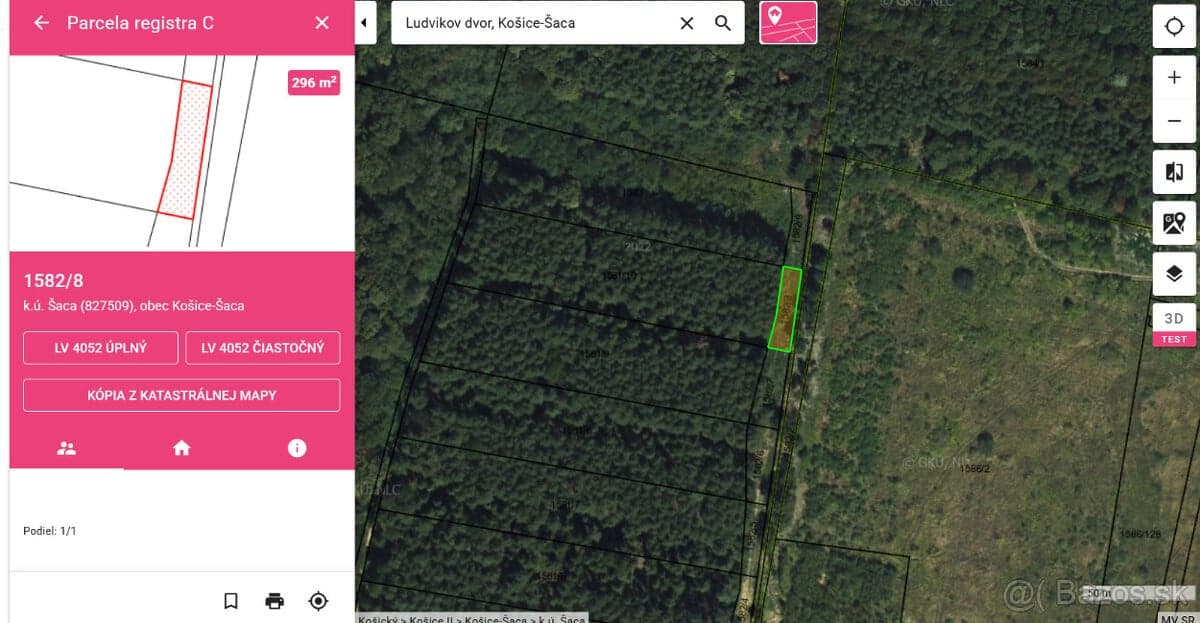
Task: Bookmark this parcel
Action: pyautogui.click(x=231, y=601)
